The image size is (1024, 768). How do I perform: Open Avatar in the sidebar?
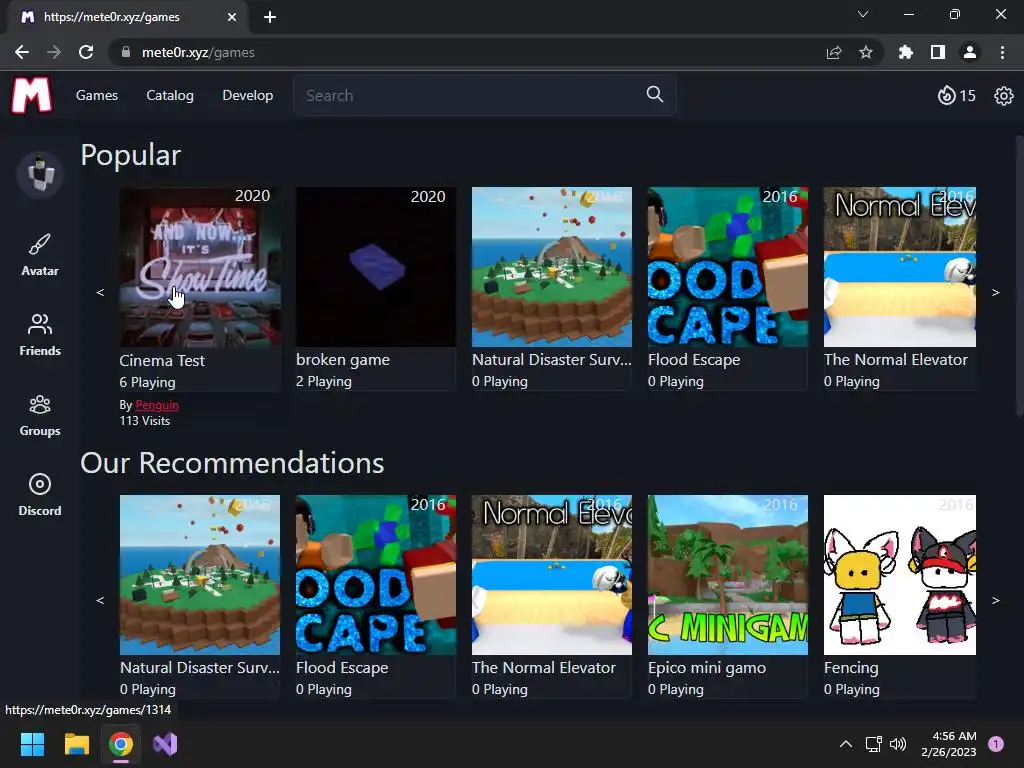[x=40, y=255]
